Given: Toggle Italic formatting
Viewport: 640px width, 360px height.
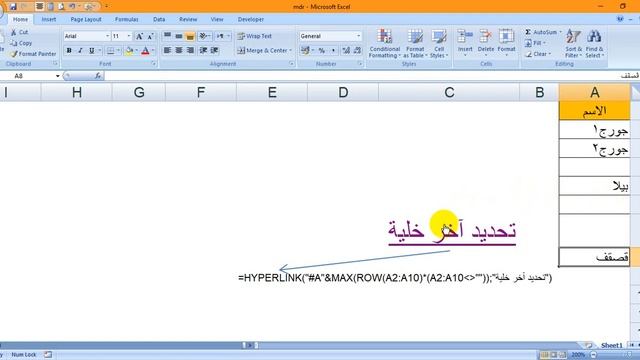Looking at the screenshot, I should coord(80,51).
